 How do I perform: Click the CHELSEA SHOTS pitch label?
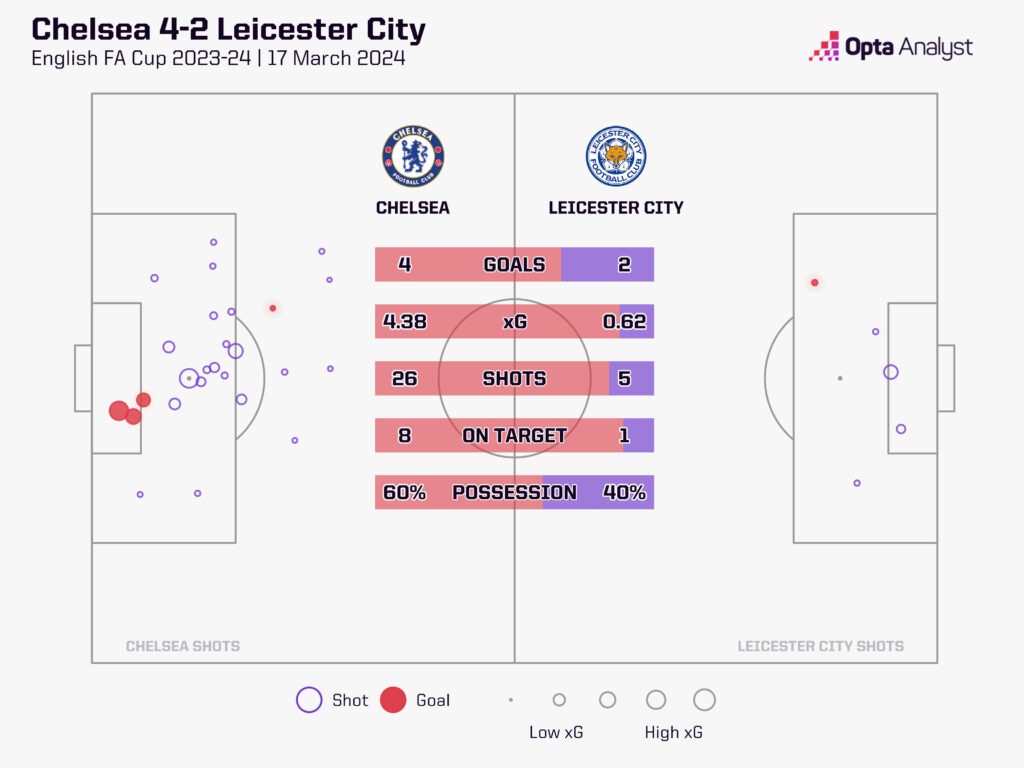(183, 646)
